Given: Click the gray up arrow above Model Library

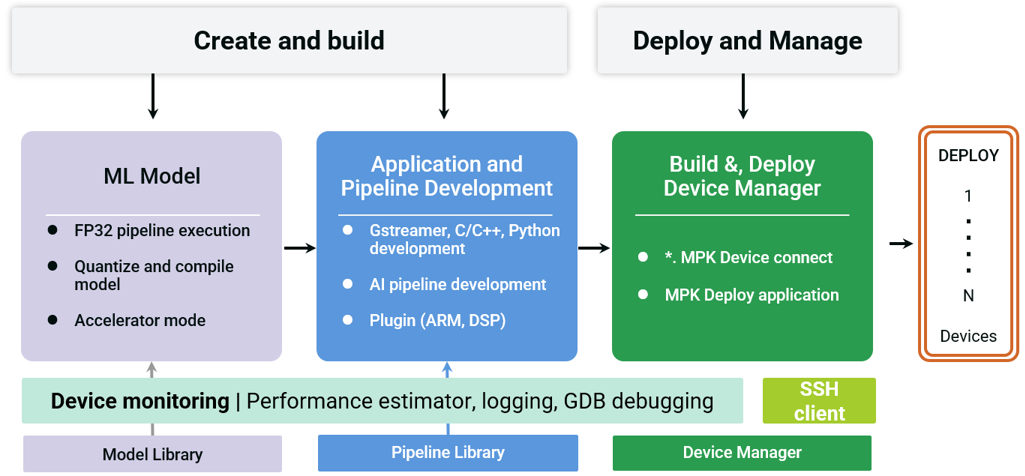Looking at the screenshot, I should click(152, 370).
